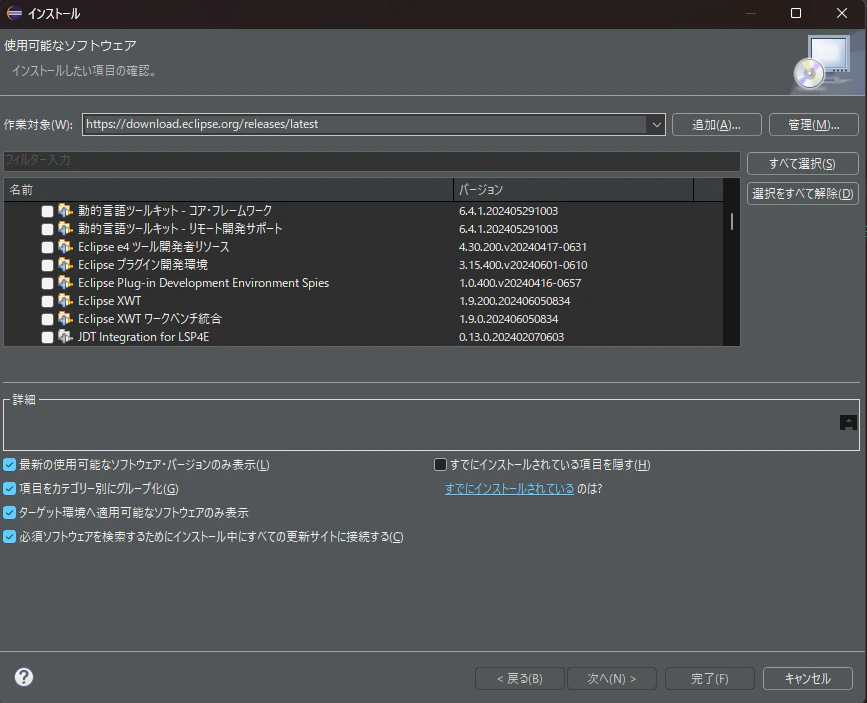
Task: Click the feature icon beside the Eclipse XWT row
Action: tap(65, 301)
